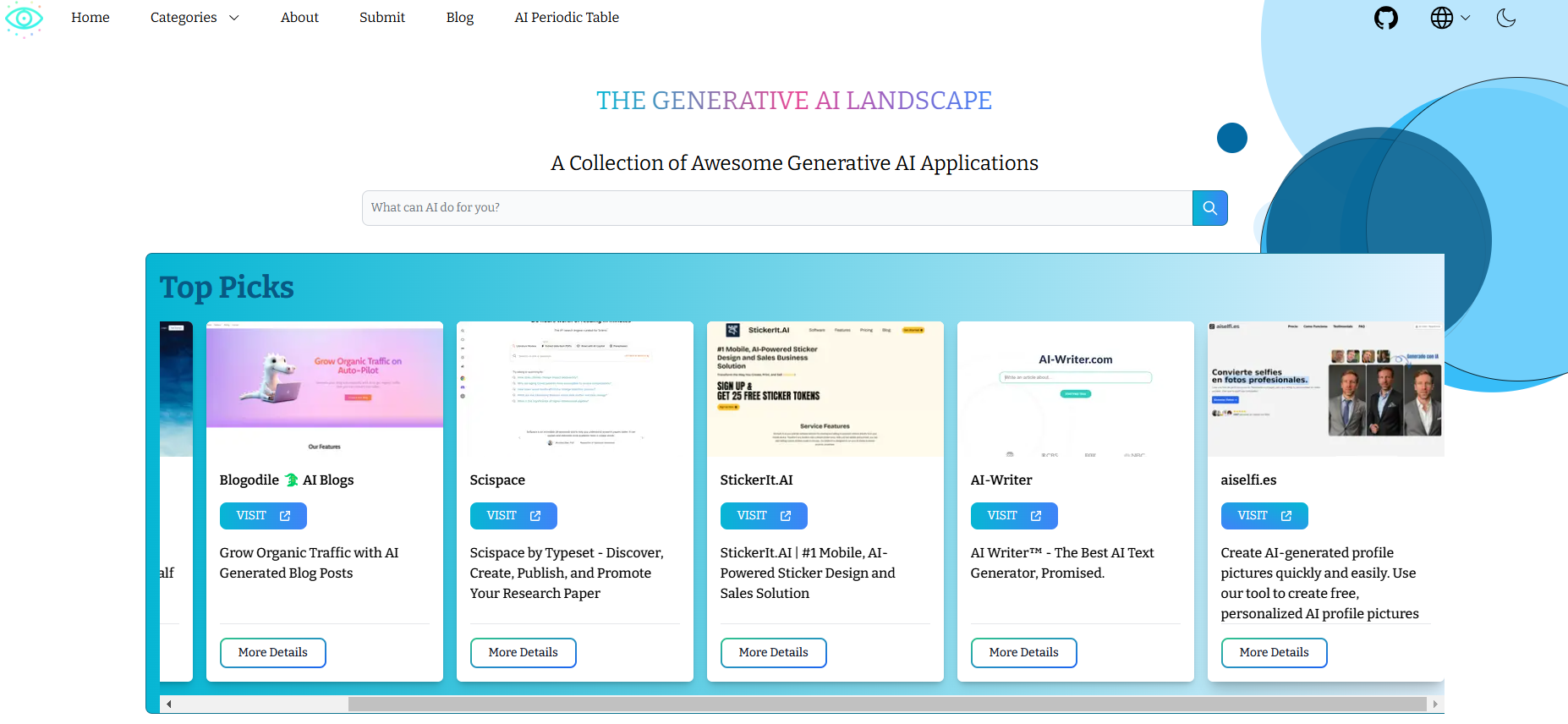
Task: Open More Details for Scispace
Action: 524,653
